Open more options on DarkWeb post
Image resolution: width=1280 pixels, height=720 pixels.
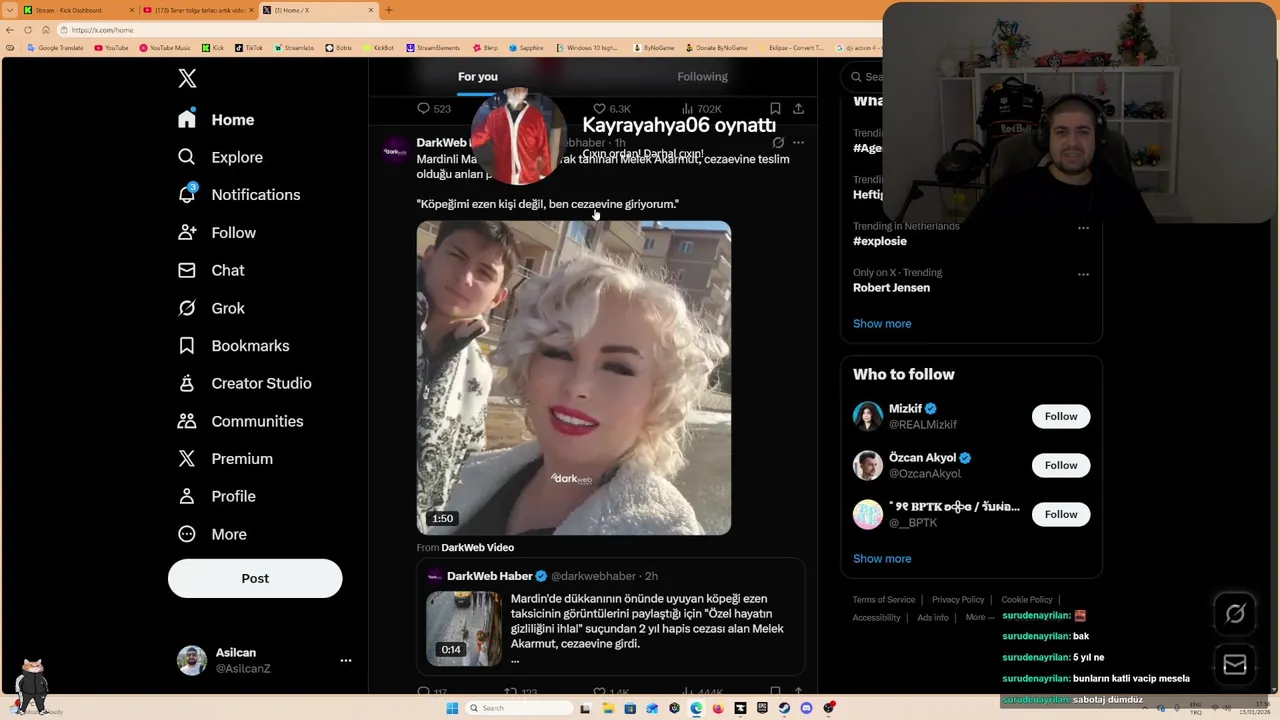[798, 143]
